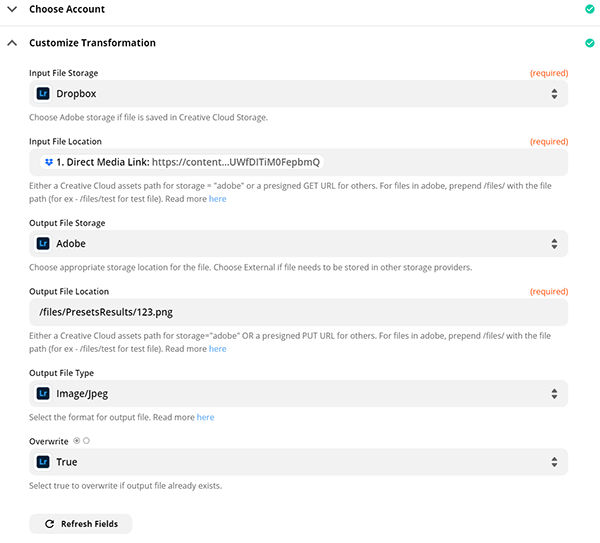Expand the Choose Account section
600x543 pixels.
pyautogui.click(x=11, y=9)
